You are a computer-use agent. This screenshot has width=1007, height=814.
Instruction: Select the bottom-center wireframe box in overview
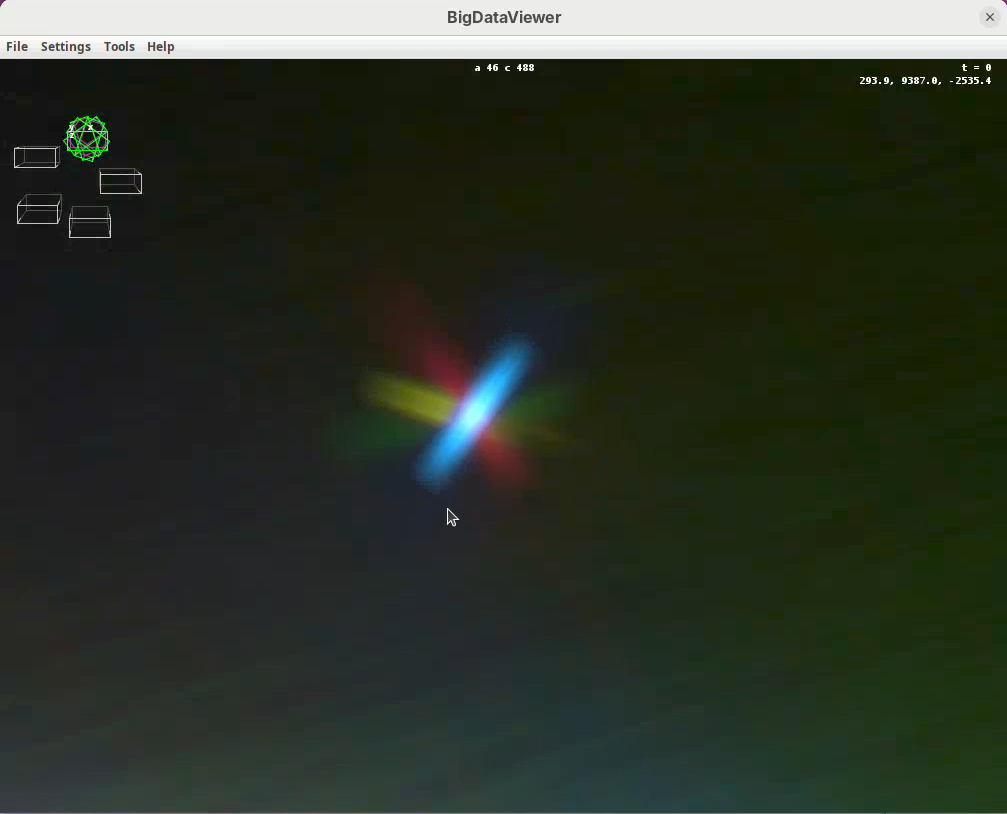[90, 222]
